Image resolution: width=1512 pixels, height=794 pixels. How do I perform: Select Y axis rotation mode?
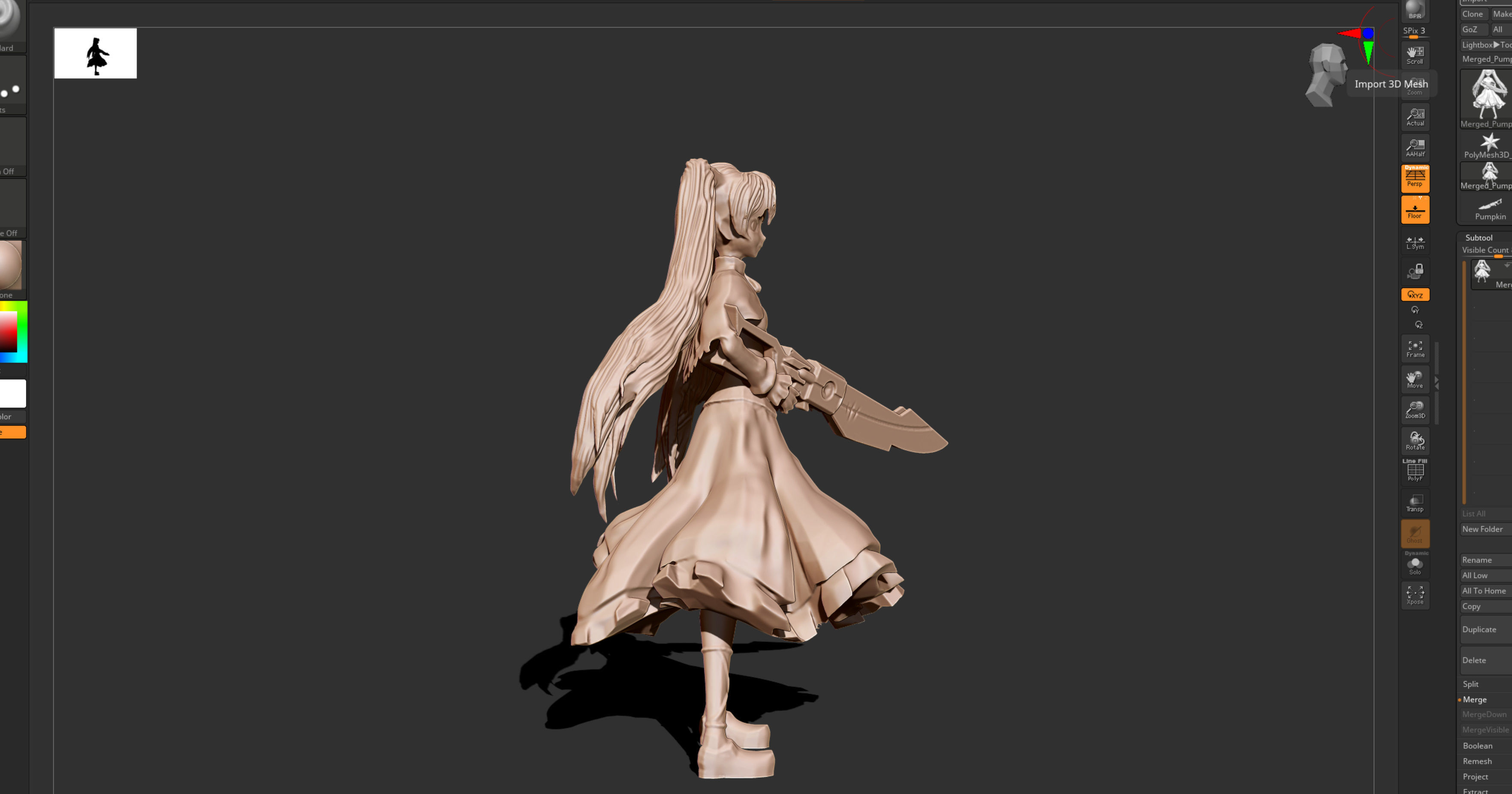pos(1415,310)
